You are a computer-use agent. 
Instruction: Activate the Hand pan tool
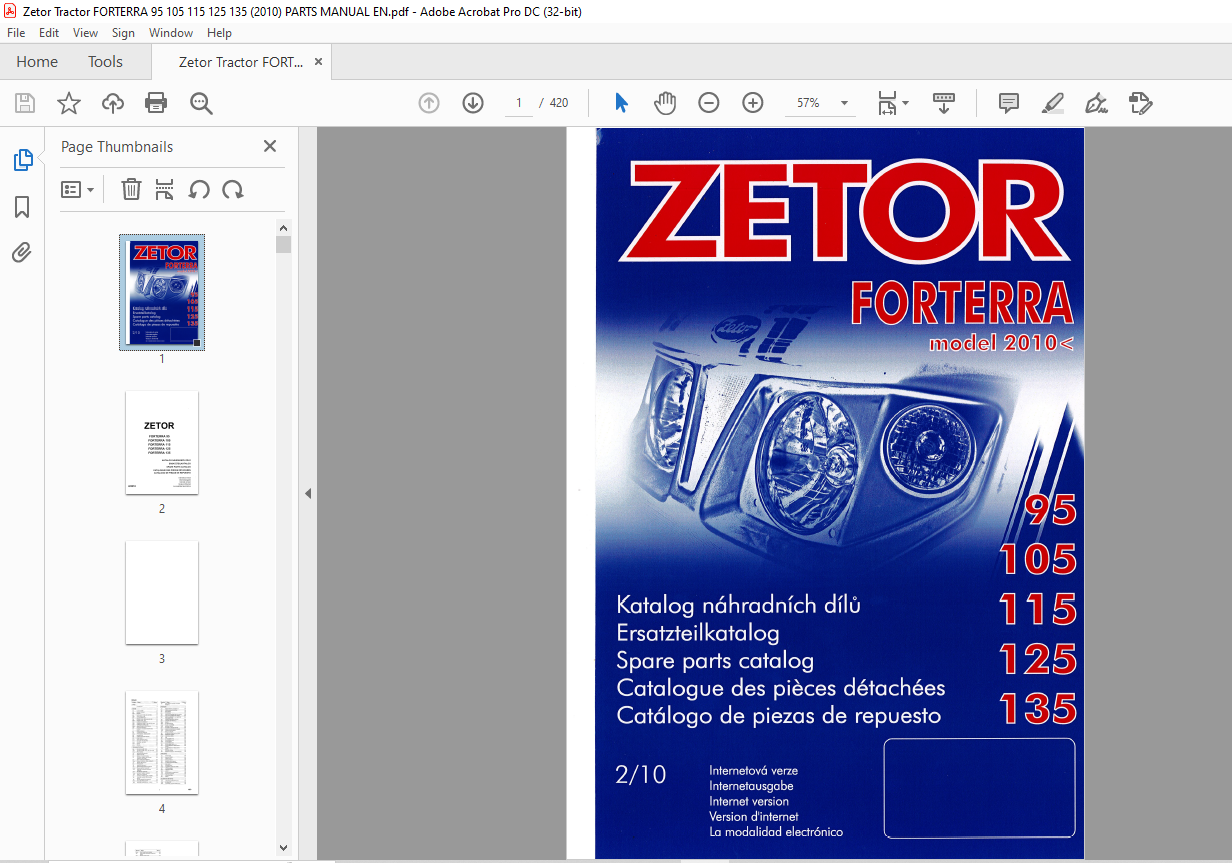665,103
